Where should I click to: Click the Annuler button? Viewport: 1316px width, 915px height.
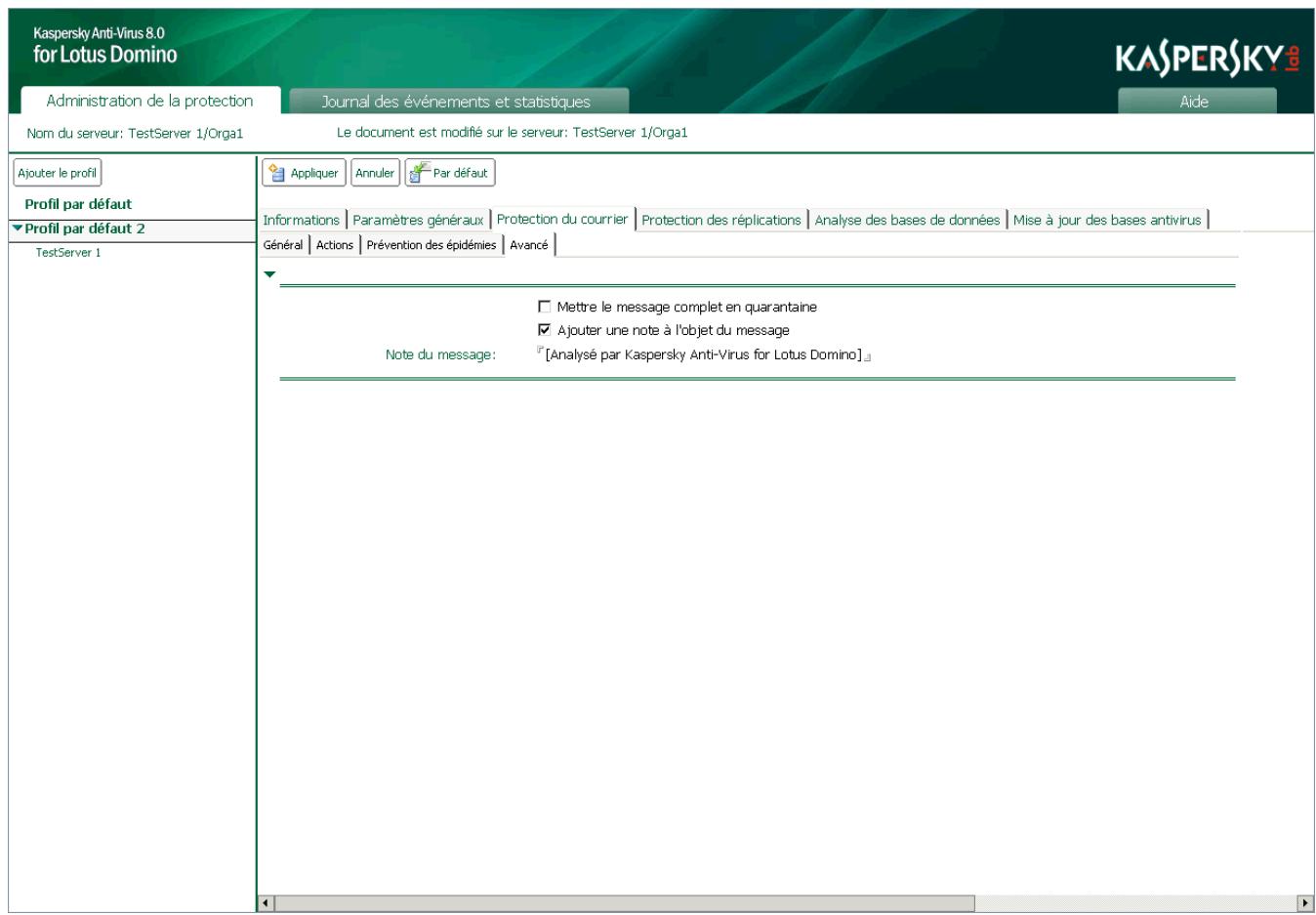coord(375,173)
